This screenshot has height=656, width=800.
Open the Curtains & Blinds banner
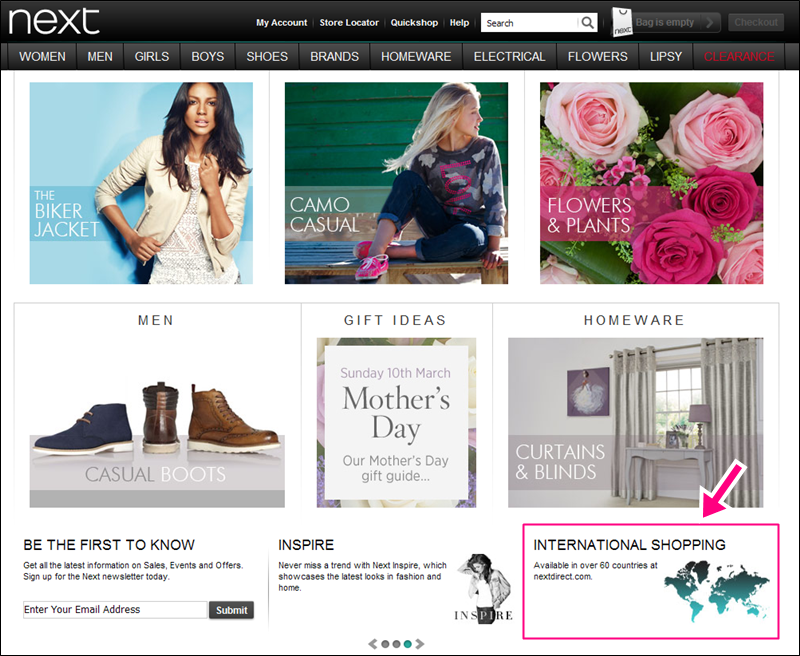[636, 422]
